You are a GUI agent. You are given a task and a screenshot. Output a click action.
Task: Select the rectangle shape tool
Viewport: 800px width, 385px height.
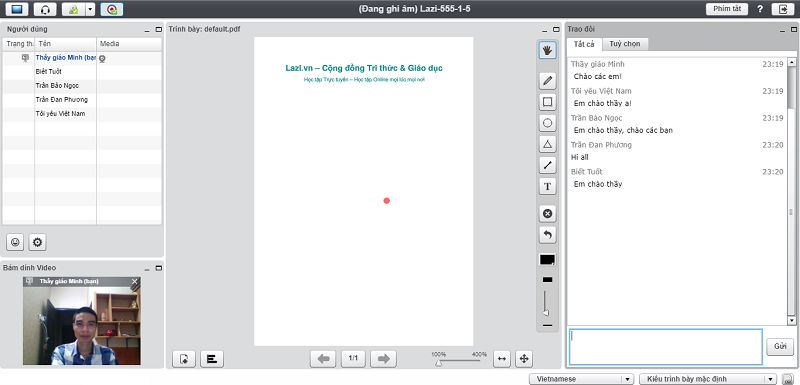[547, 102]
